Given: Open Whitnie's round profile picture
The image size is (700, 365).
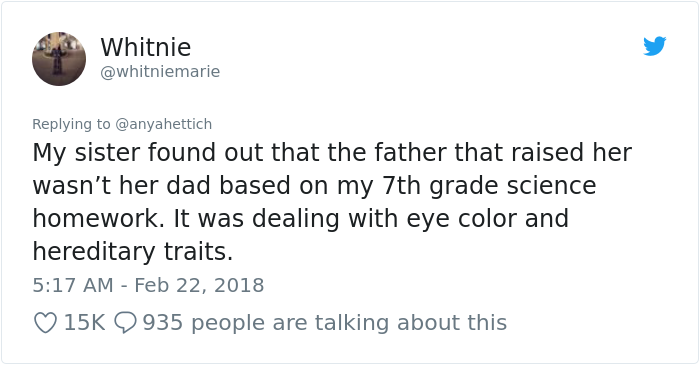Looking at the screenshot, I should point(59,59).
